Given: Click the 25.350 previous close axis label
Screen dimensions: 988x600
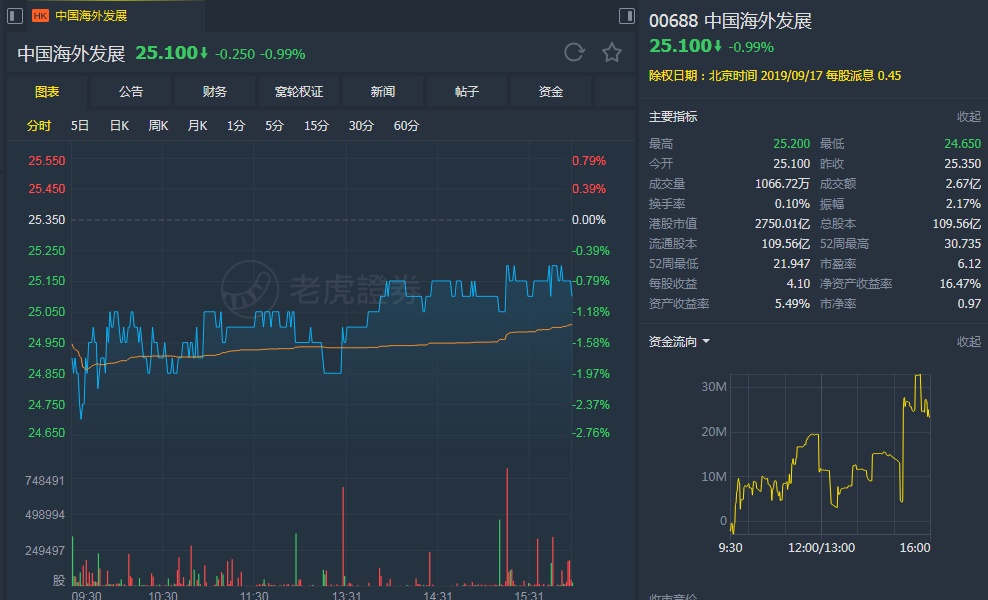Looking at the screenshot, I should [x=47, y=220].
